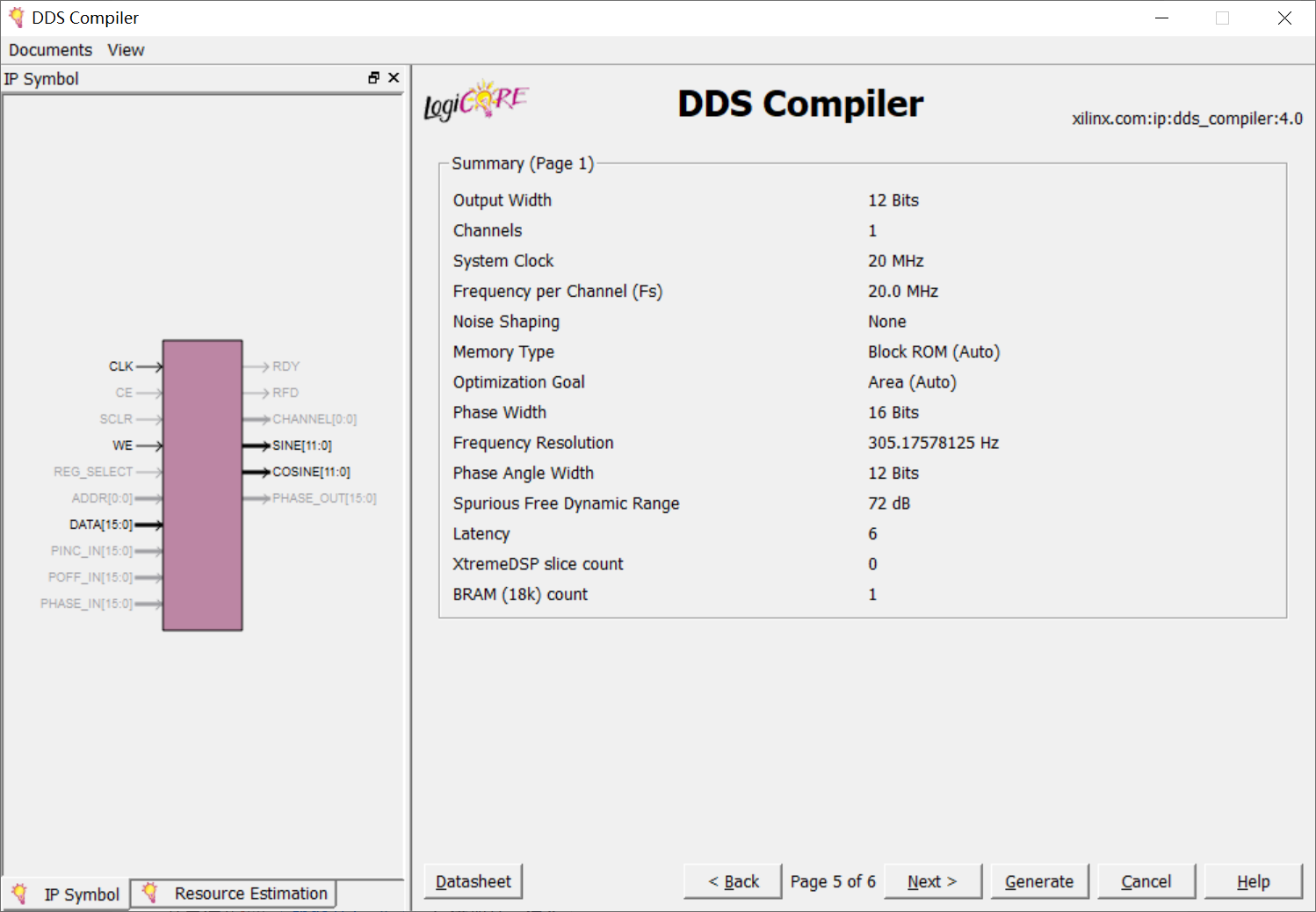Viewport: 1316px width, 912px height.
Task: Select the PINC_IN[15:0] port label
Action: [91, 551]
